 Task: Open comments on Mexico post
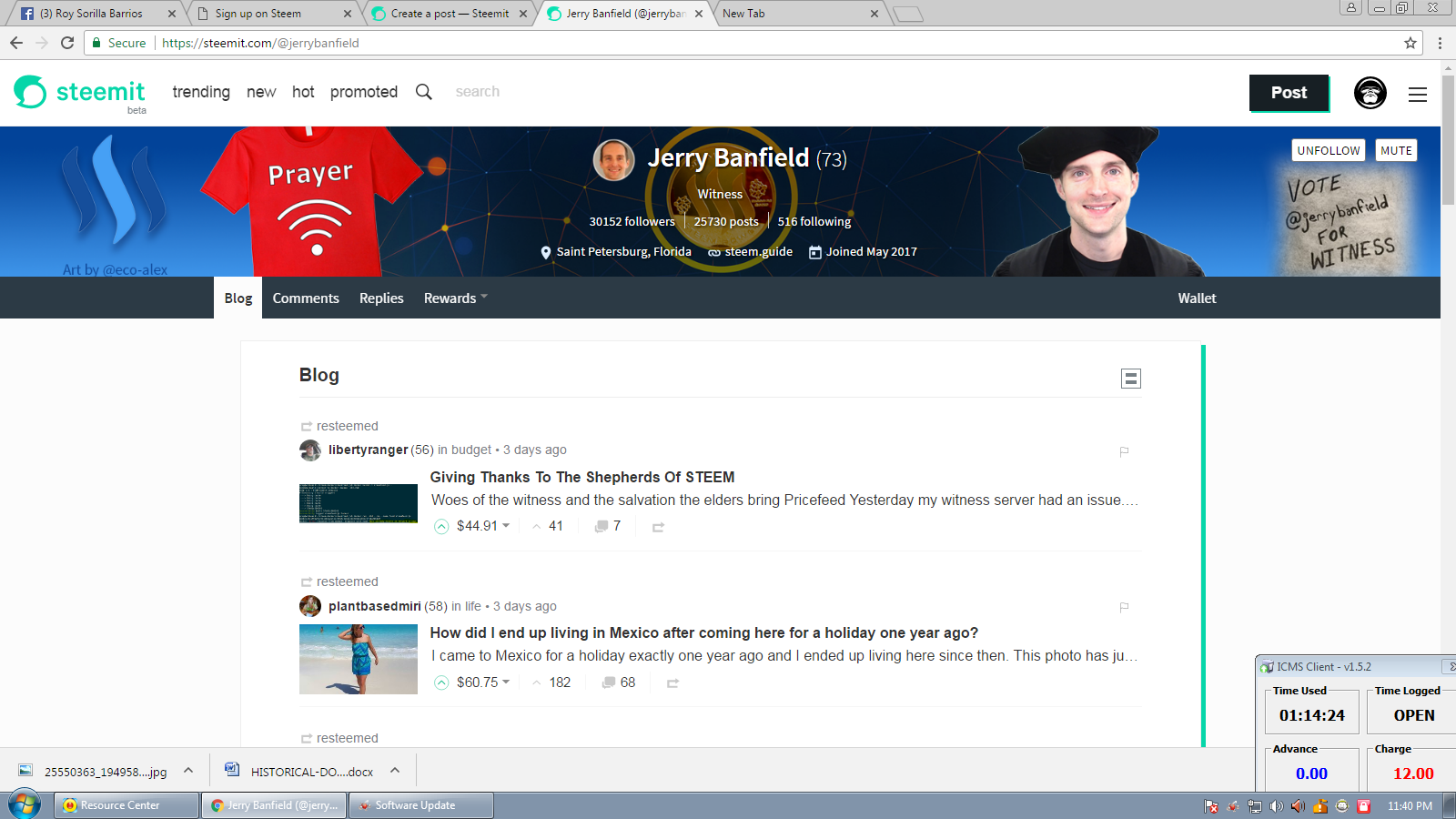coord(619,682)
